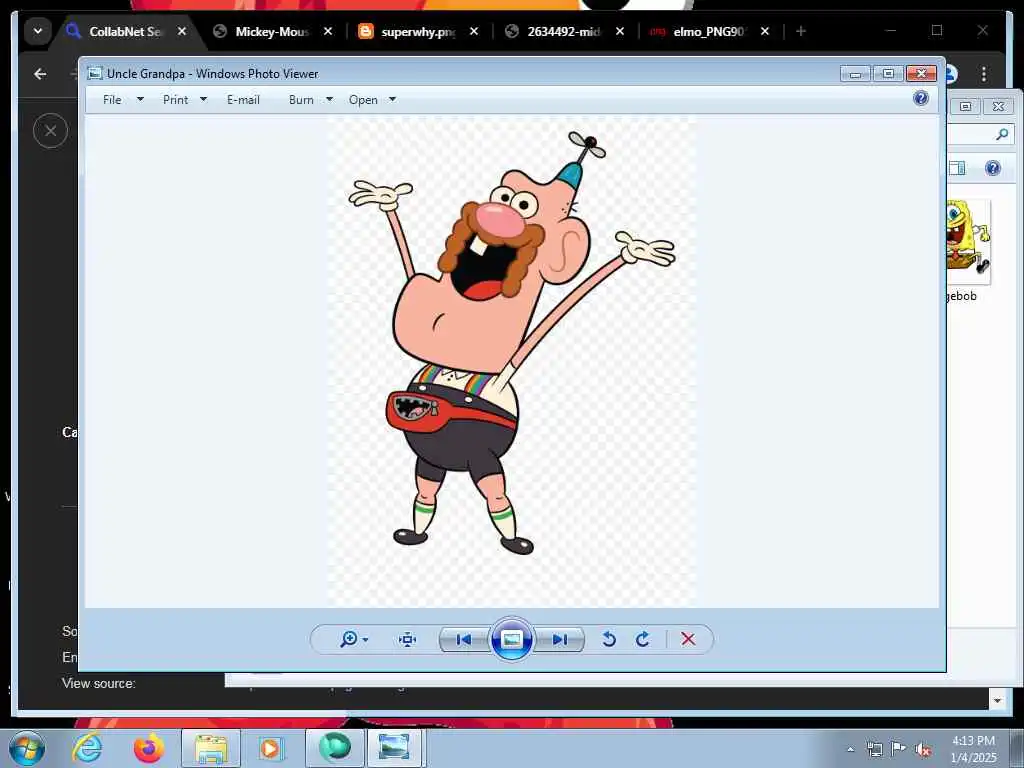Click green round app on taskbar
This screenshot has width=1024, height=768.
(x=335, y=748)
